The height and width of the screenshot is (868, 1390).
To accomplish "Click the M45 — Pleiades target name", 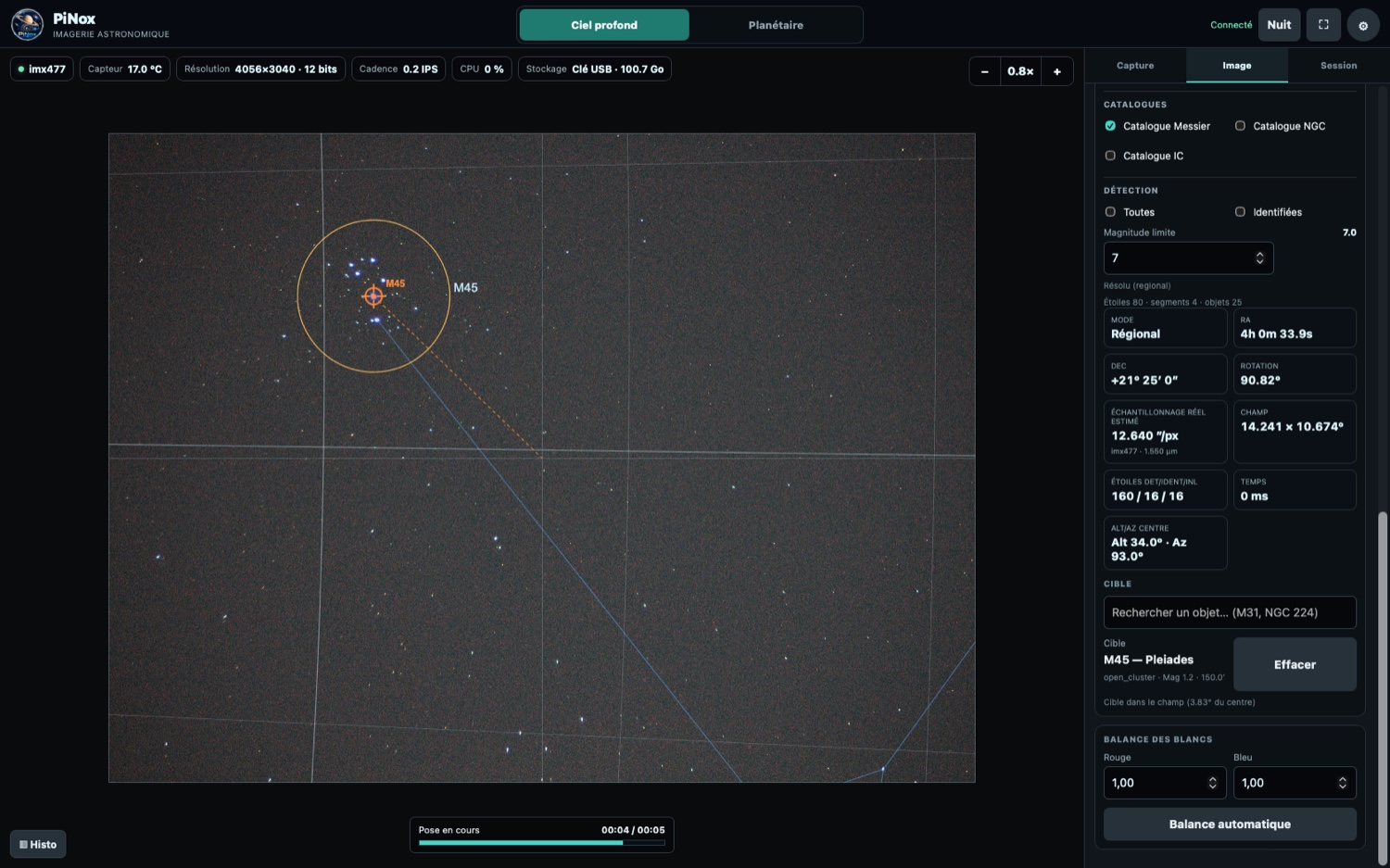I will [1148, 660].
